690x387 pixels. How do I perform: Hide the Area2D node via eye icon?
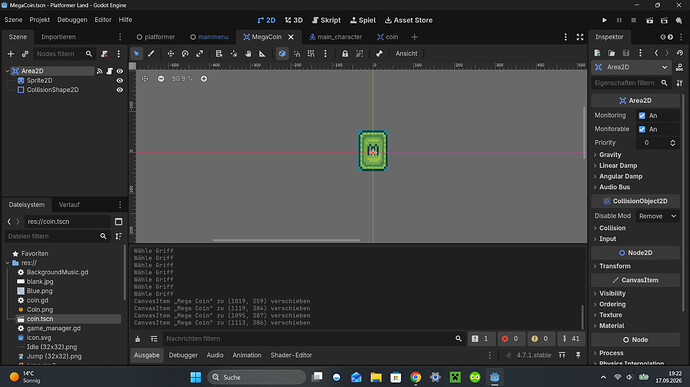(x=120, y=71)
